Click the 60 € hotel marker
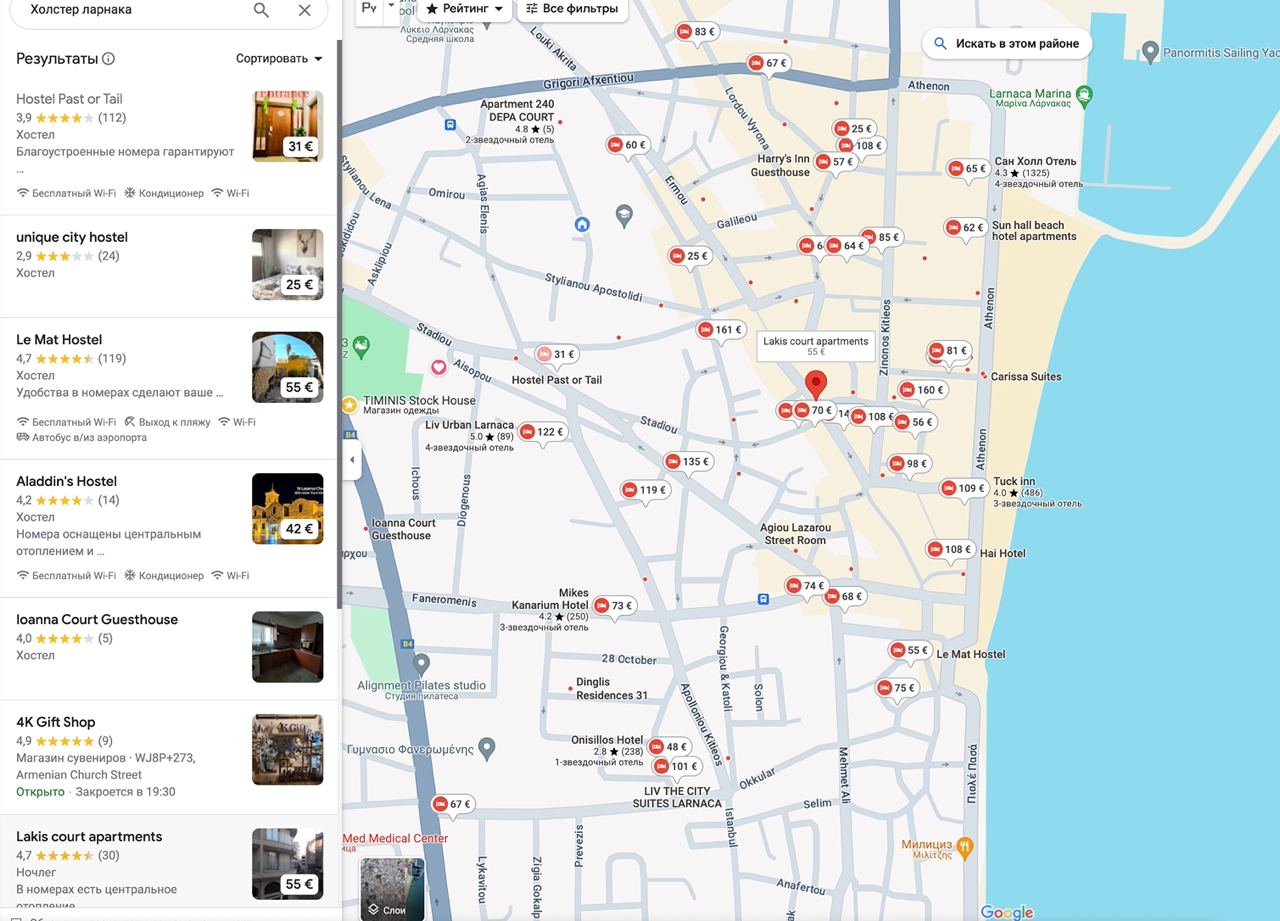This screenshot has width=1280, height=921. point(628,145)
